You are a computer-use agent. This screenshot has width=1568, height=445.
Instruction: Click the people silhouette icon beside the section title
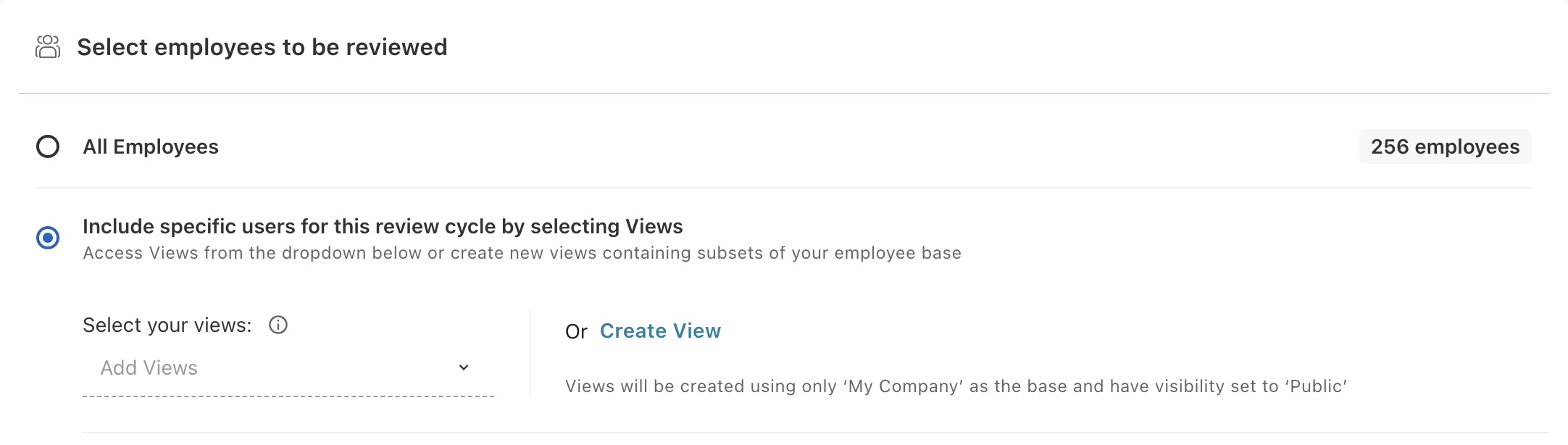click(46, 46)
